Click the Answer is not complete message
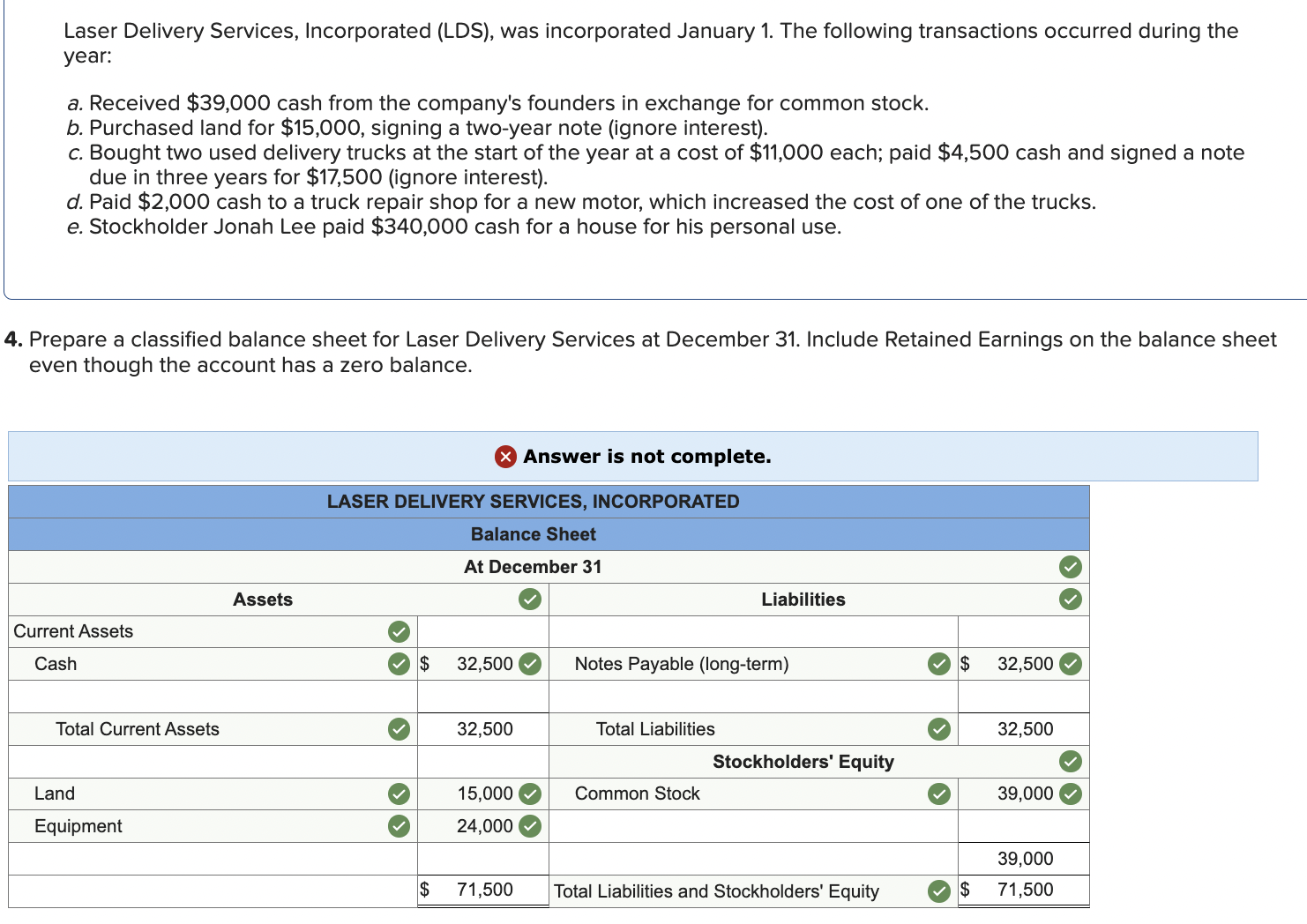The image size is (1307, 924). (x=646, y=457)
